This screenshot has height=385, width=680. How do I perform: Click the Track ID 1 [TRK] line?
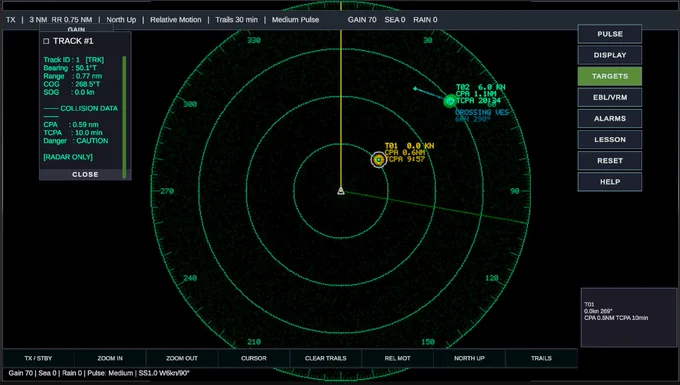pos(73,60)
